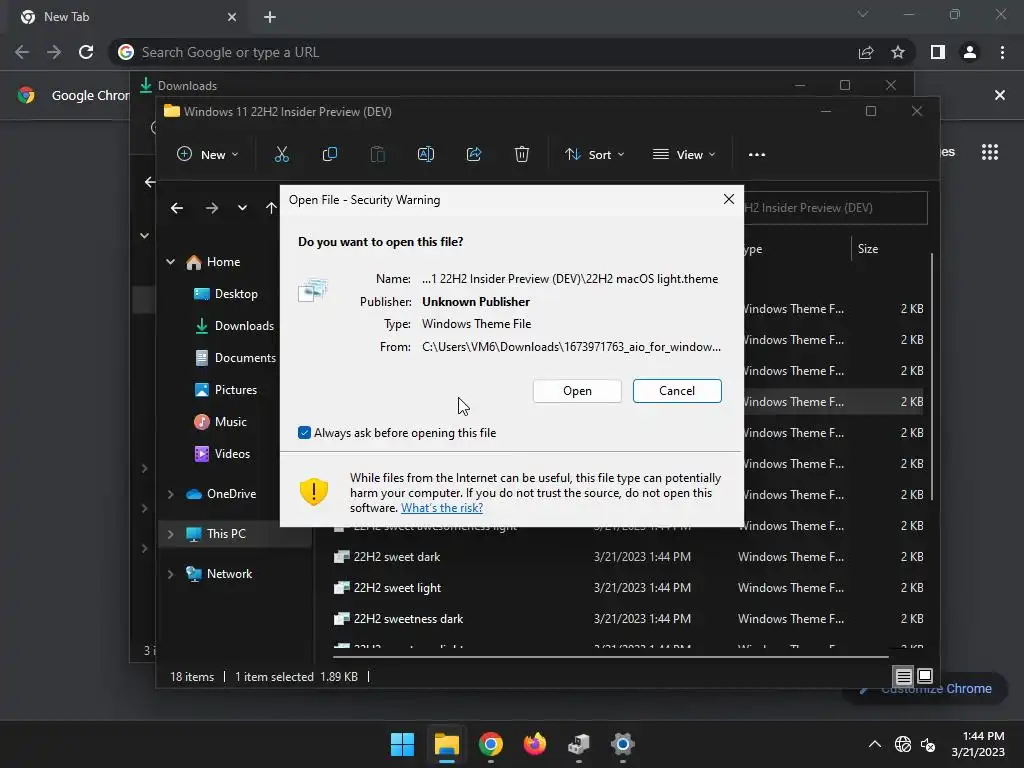Select the New Tab tab in Chrome
The width and height of the screenshot is (1024, 768).
tap(129, 17)
